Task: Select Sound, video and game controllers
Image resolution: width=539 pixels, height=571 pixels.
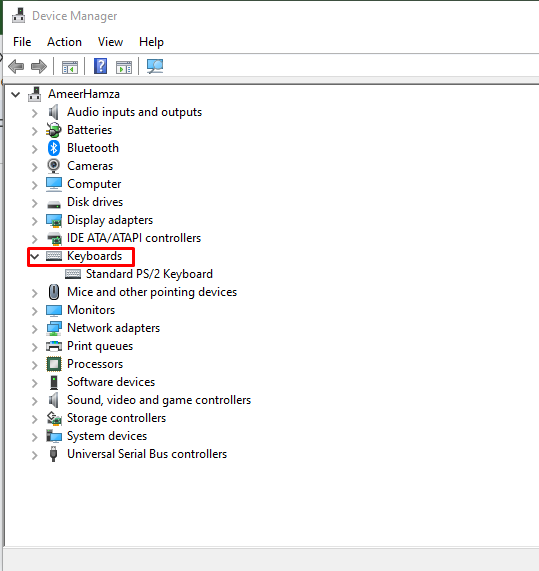Action: (159, 400)
